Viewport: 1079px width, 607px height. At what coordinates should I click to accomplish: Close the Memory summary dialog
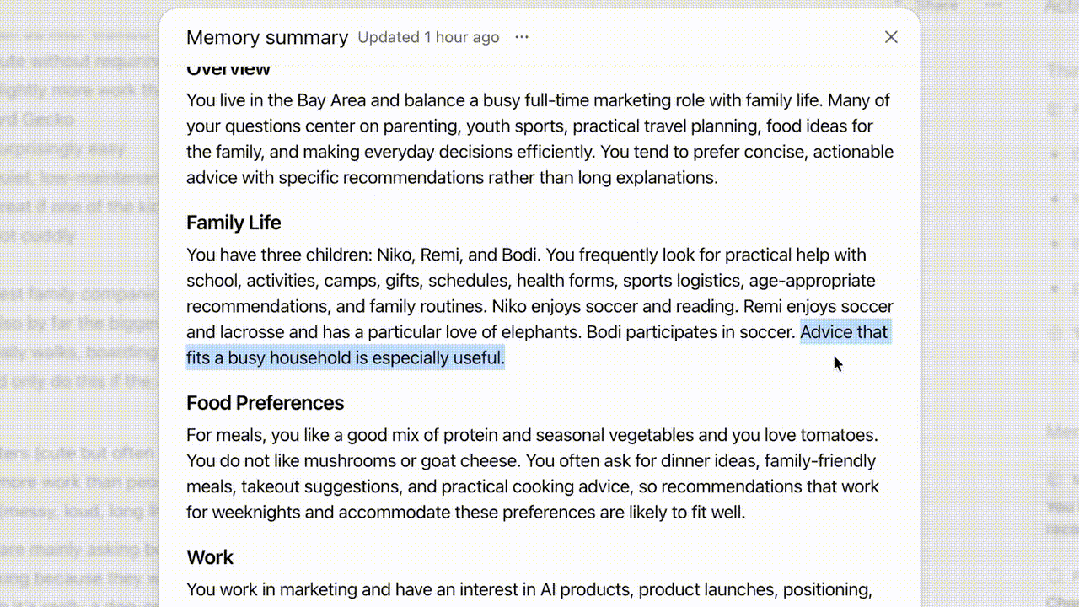pos(891,37)
